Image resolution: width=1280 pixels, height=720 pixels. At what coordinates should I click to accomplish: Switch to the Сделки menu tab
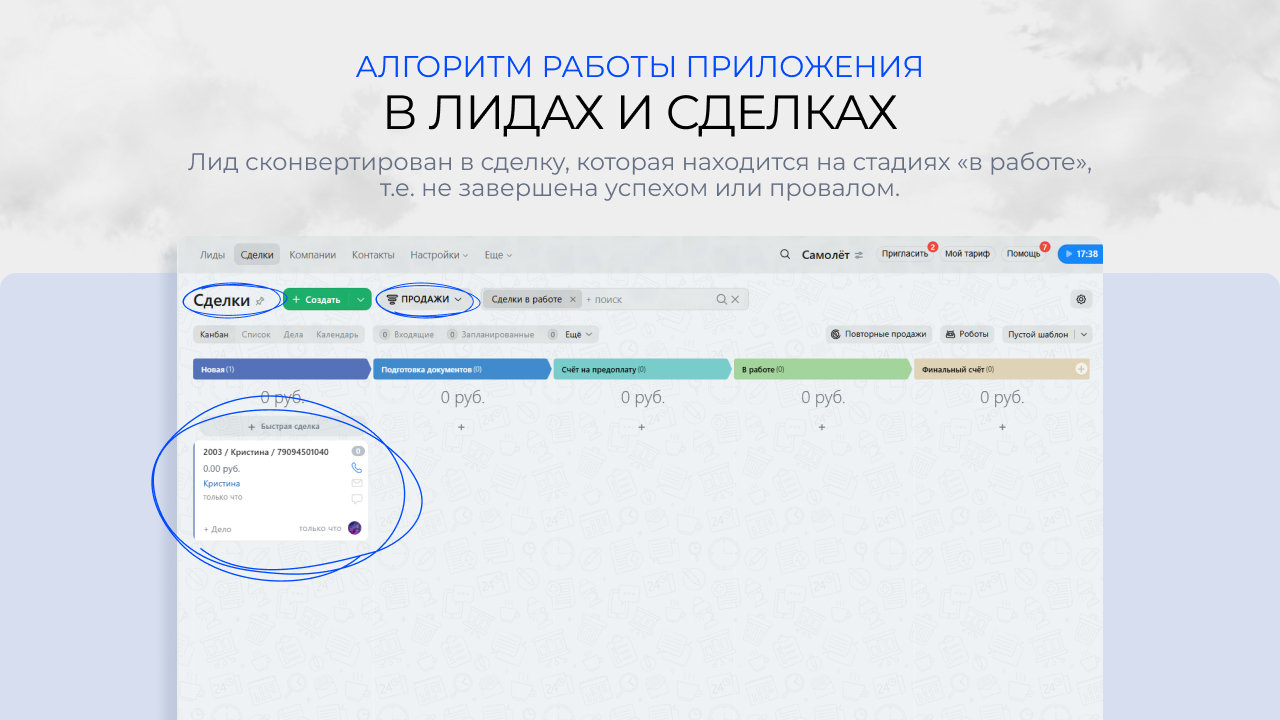[257, 255]
